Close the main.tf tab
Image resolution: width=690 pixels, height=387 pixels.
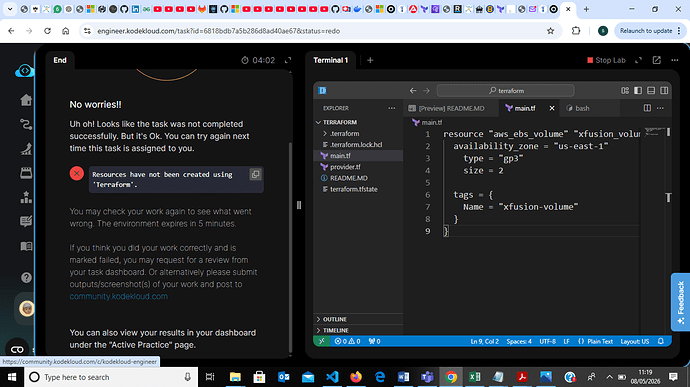pos(552,108)
